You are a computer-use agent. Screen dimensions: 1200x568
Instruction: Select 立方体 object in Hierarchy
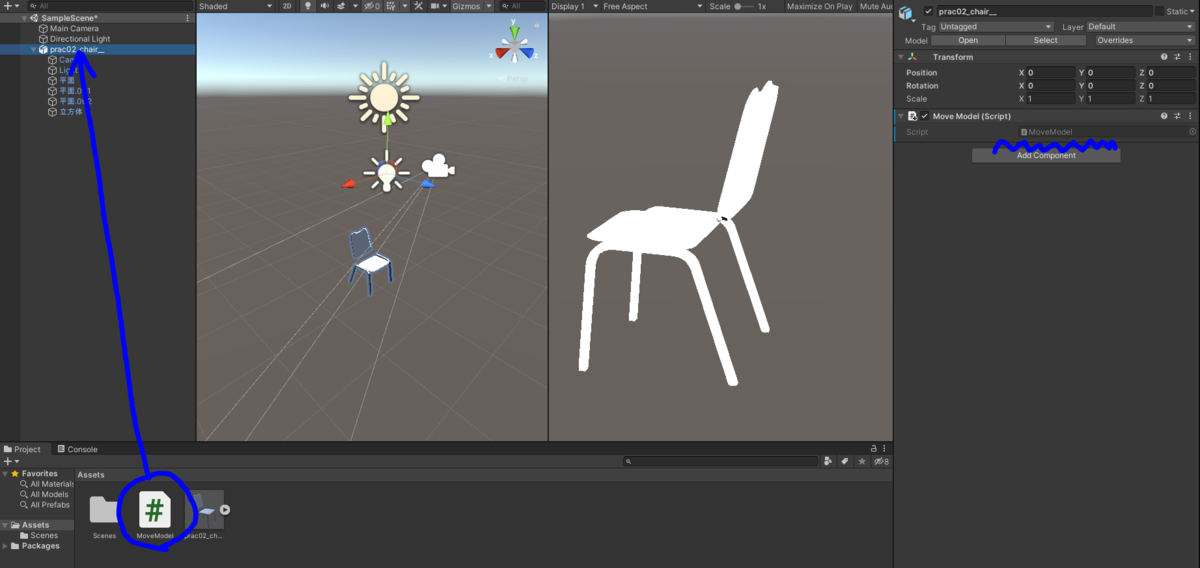pyautogui.click(x=69, y=112)
